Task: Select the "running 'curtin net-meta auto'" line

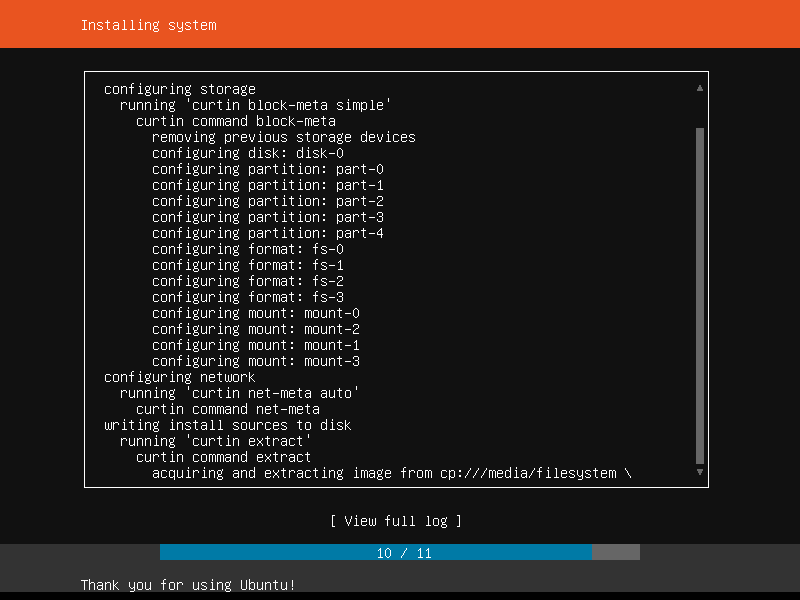Action: click(240, 393)
